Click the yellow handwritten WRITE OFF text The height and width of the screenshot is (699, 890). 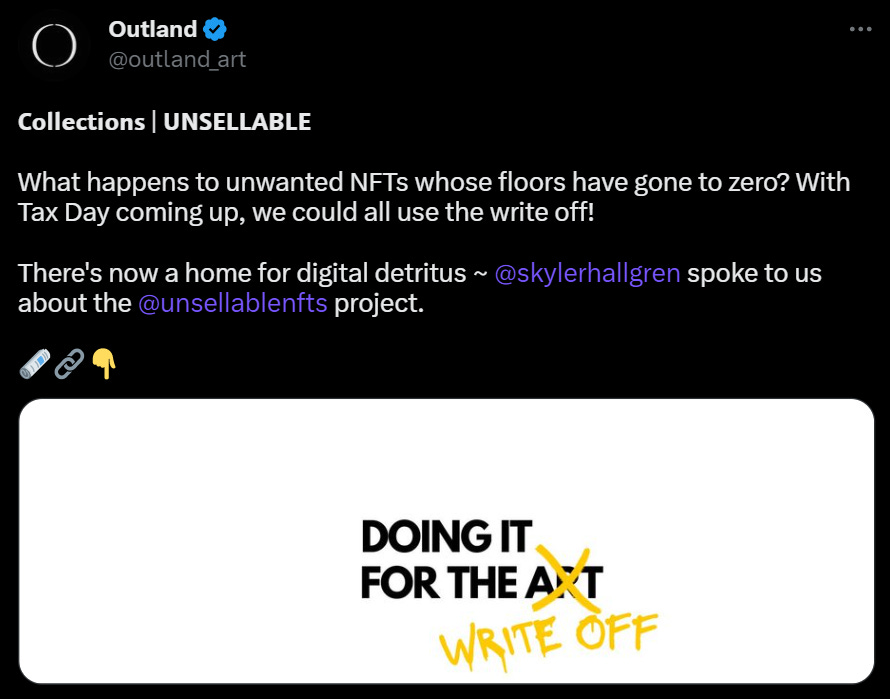tap(548, 639)
